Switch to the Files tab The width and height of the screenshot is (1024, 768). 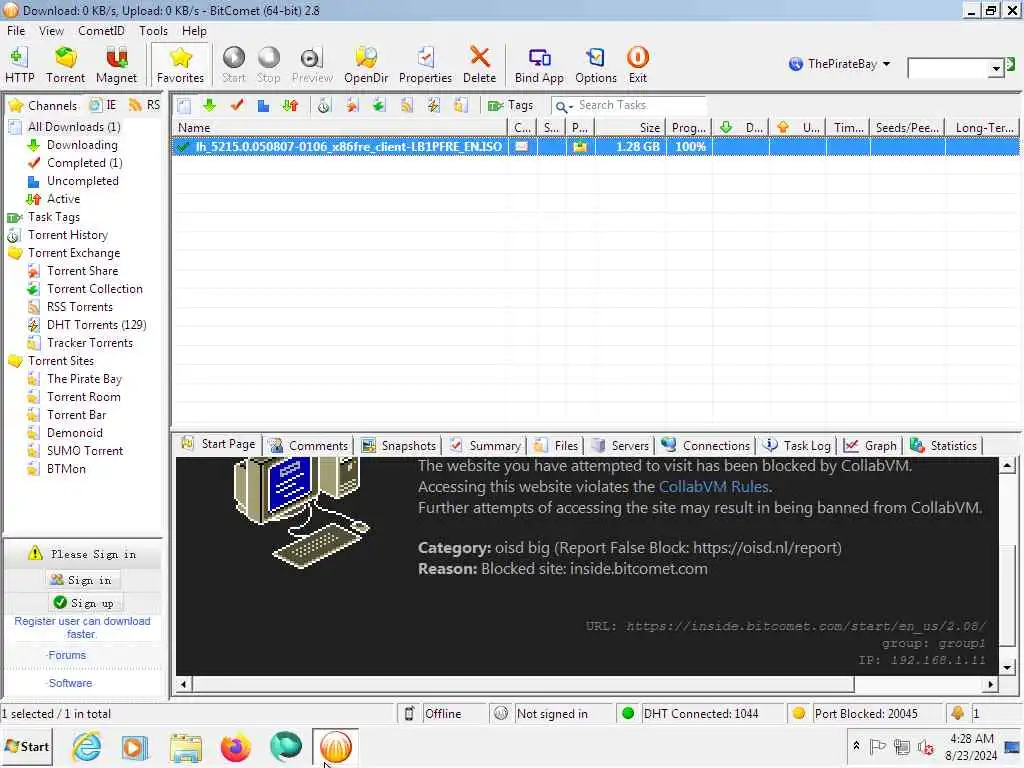(556, 445)
